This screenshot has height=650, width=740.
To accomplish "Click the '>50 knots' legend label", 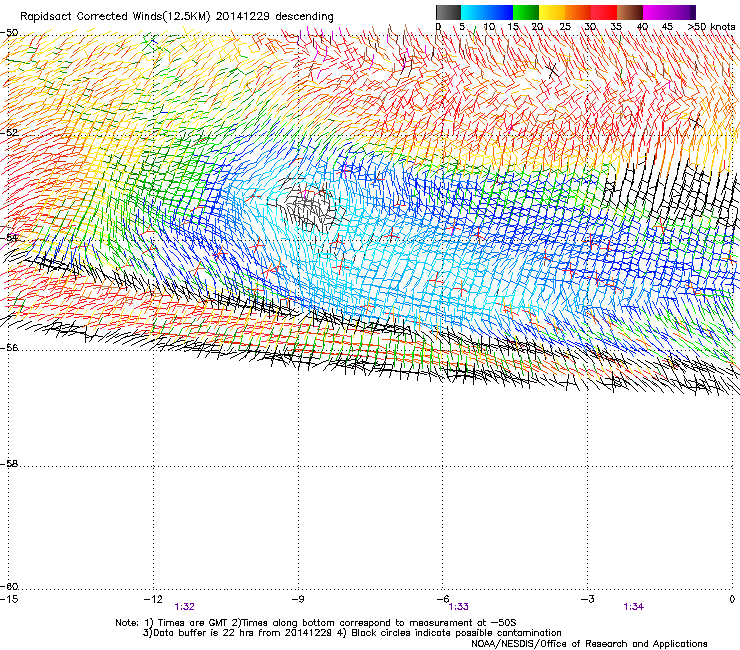I will (711, 27).
